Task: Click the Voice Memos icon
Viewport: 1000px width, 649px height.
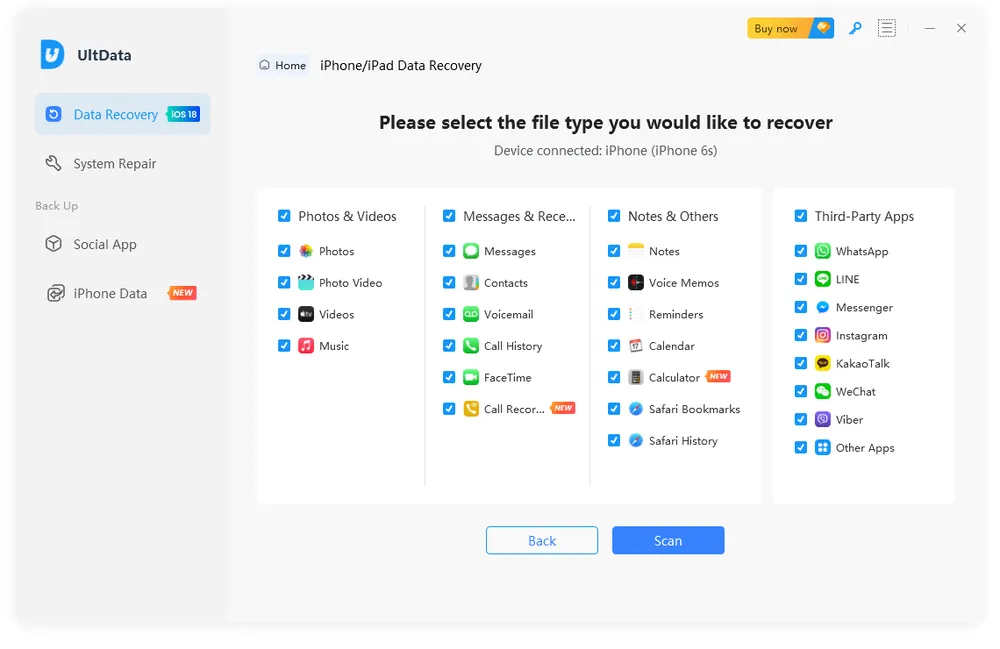Action: click(x=636, y=282)
